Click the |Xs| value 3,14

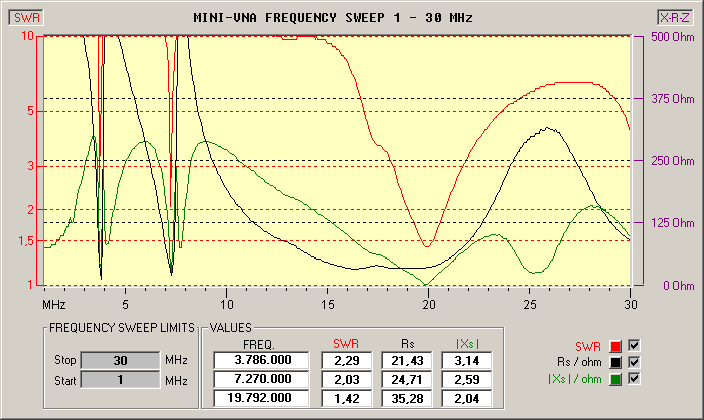point(467,360)
